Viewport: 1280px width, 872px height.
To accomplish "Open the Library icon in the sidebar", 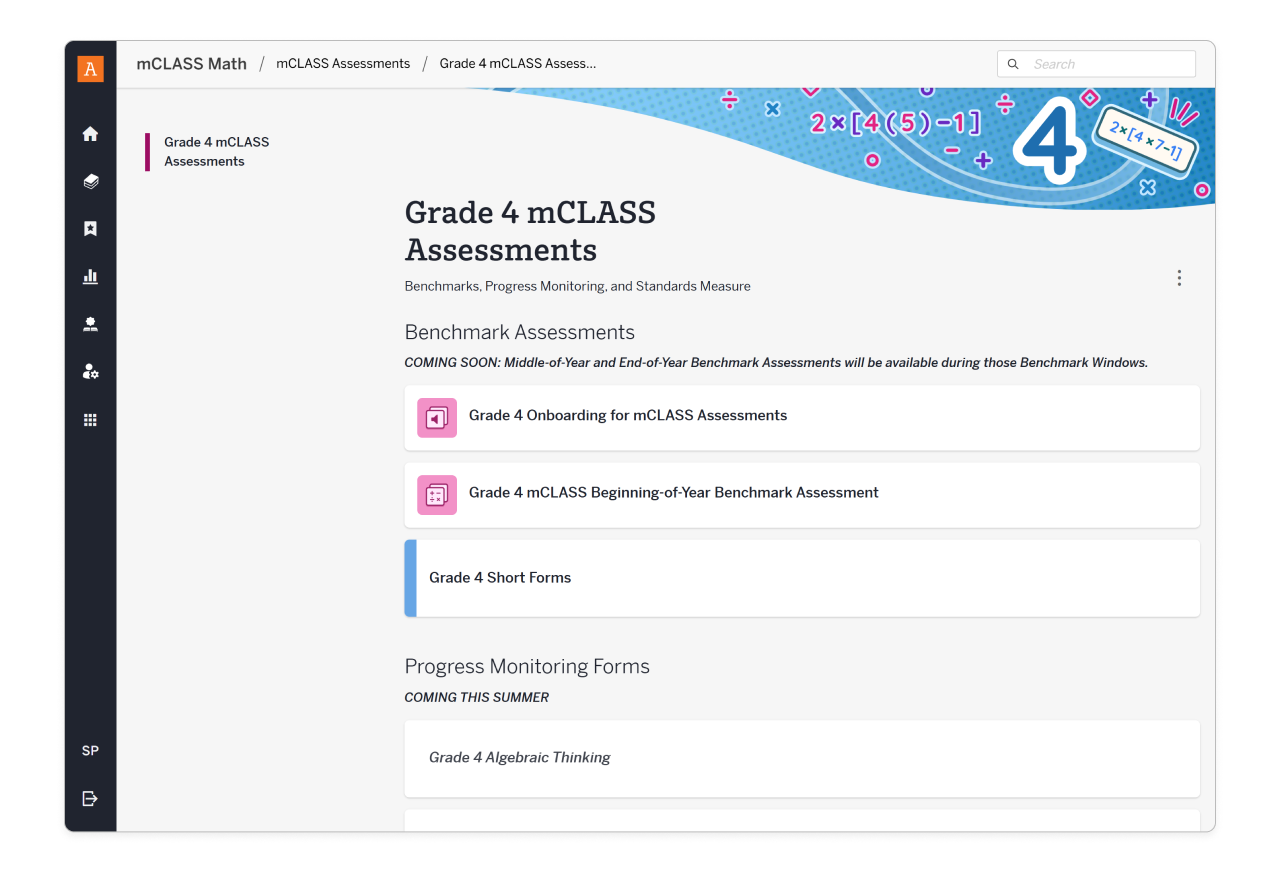I will point(90,181).
